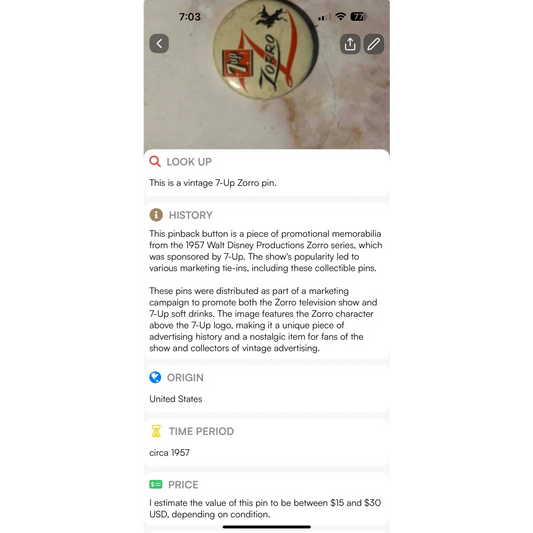Select the HISTORY section heading
The width and height of the screenshot is (533, 533).
pos(191,215)
